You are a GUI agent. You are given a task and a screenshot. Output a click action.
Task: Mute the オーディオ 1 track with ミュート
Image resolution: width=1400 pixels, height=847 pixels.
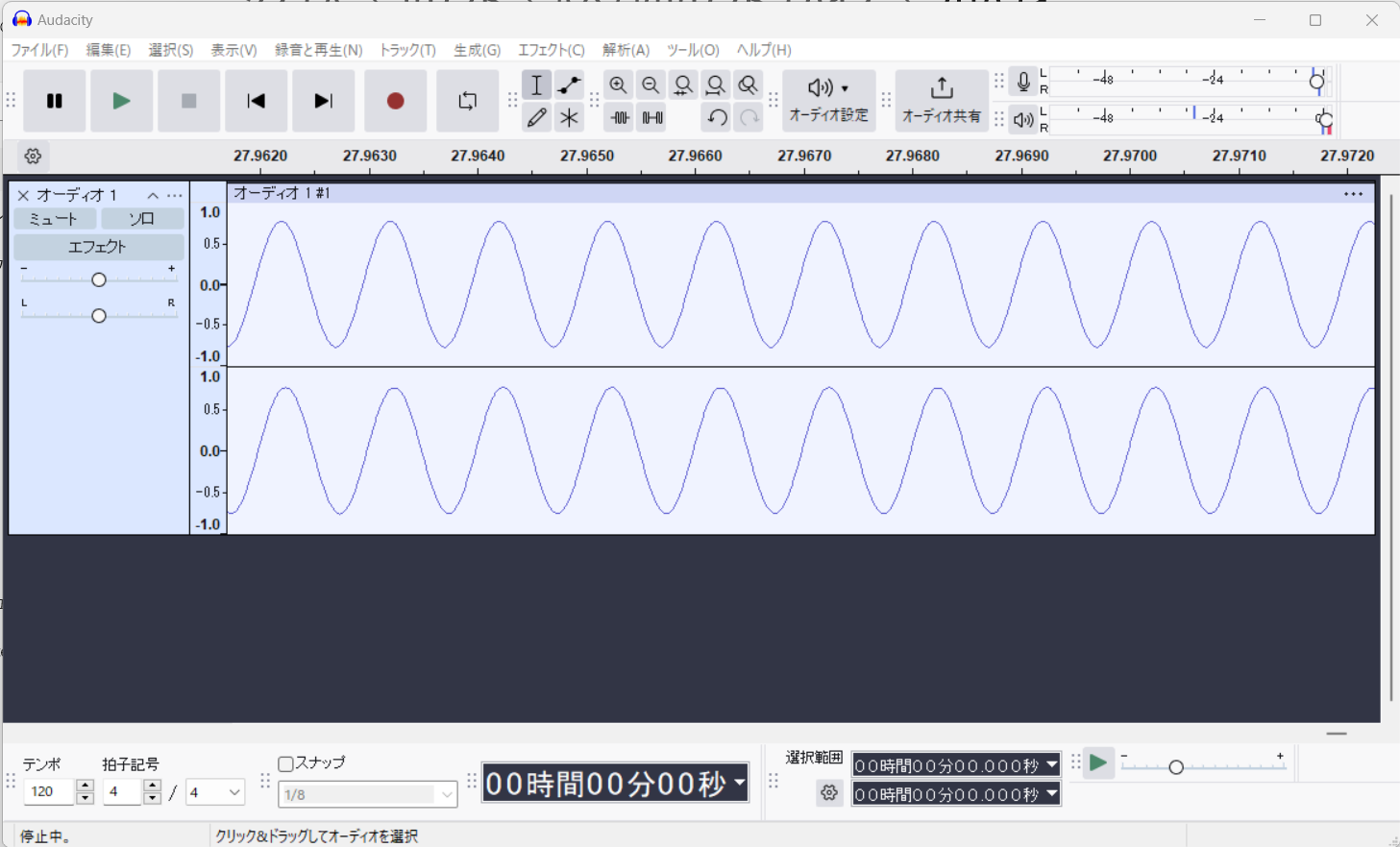[x=54, y=219]
